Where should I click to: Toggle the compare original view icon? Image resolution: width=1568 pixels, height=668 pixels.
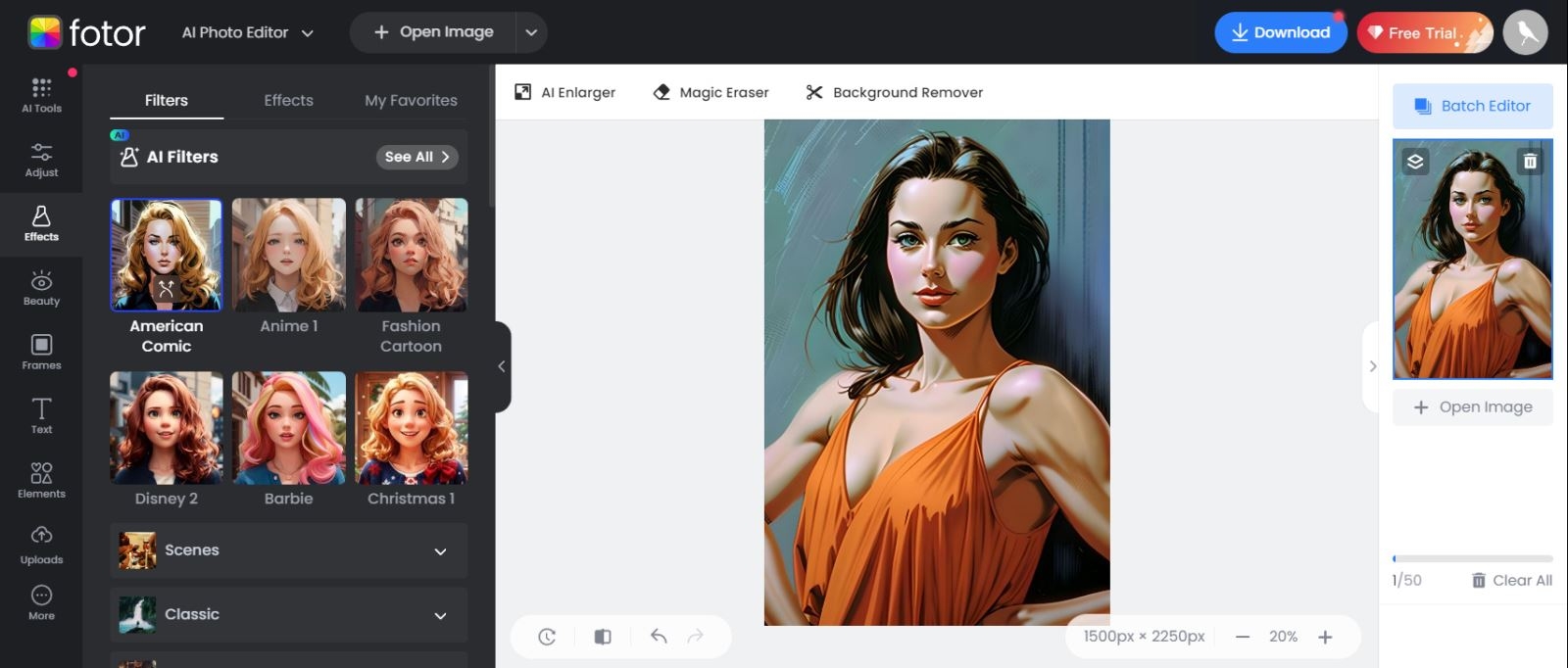[x=603, y=637]
